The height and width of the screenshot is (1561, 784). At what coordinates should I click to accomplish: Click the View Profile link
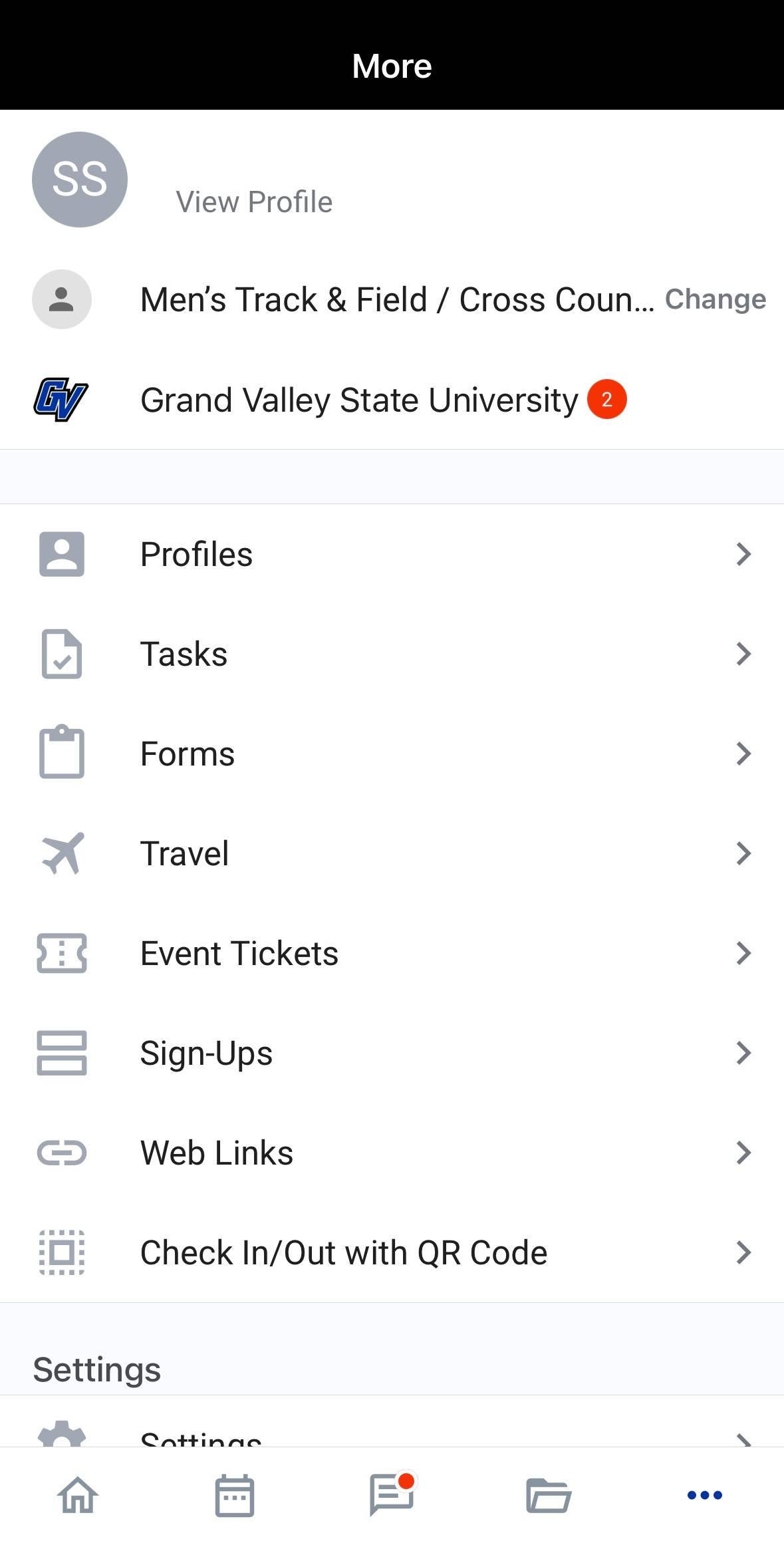tap(254, 202)
